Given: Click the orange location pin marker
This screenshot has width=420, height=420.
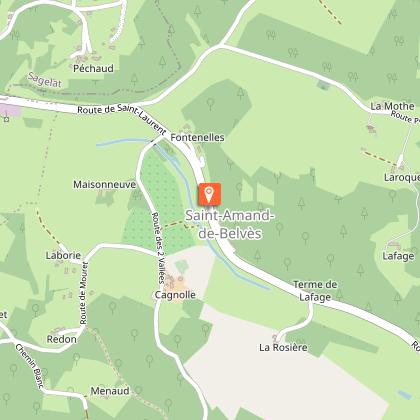Looking at the screenshot, I should point(209,194).
